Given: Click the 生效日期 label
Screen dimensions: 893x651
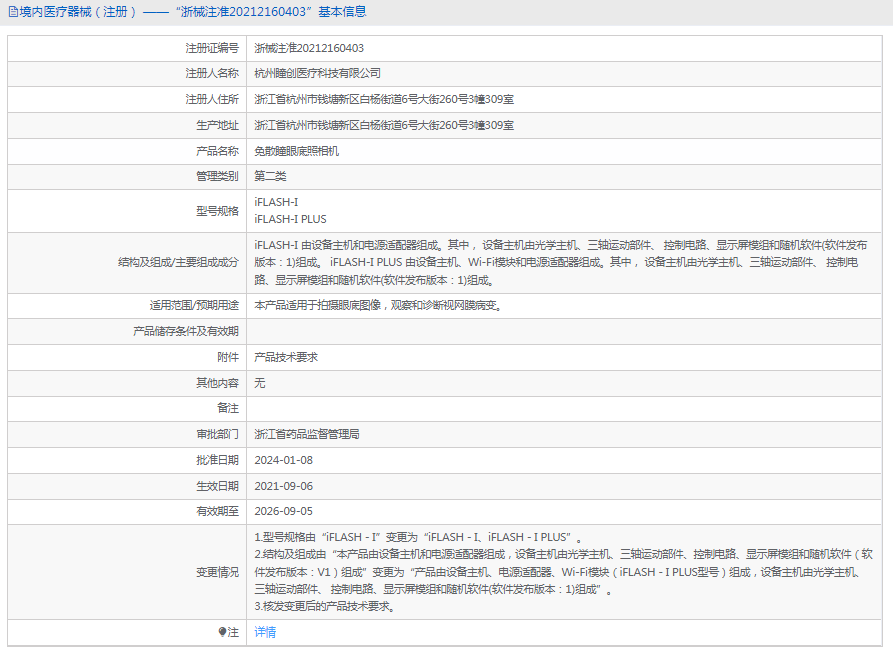Looking at the screenshot, I should (x=218, y=486).
